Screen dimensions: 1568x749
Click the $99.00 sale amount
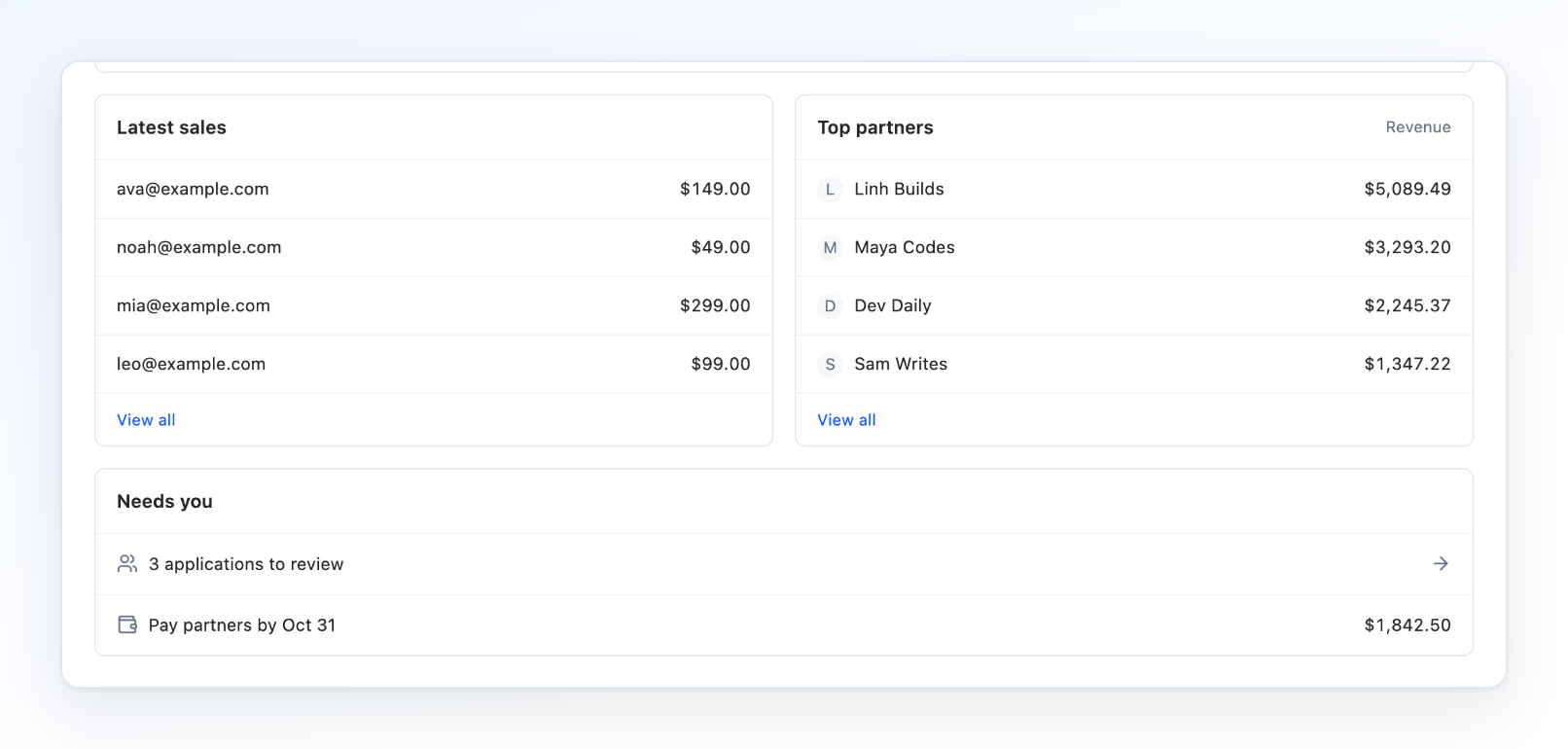(x=721, y=364)
